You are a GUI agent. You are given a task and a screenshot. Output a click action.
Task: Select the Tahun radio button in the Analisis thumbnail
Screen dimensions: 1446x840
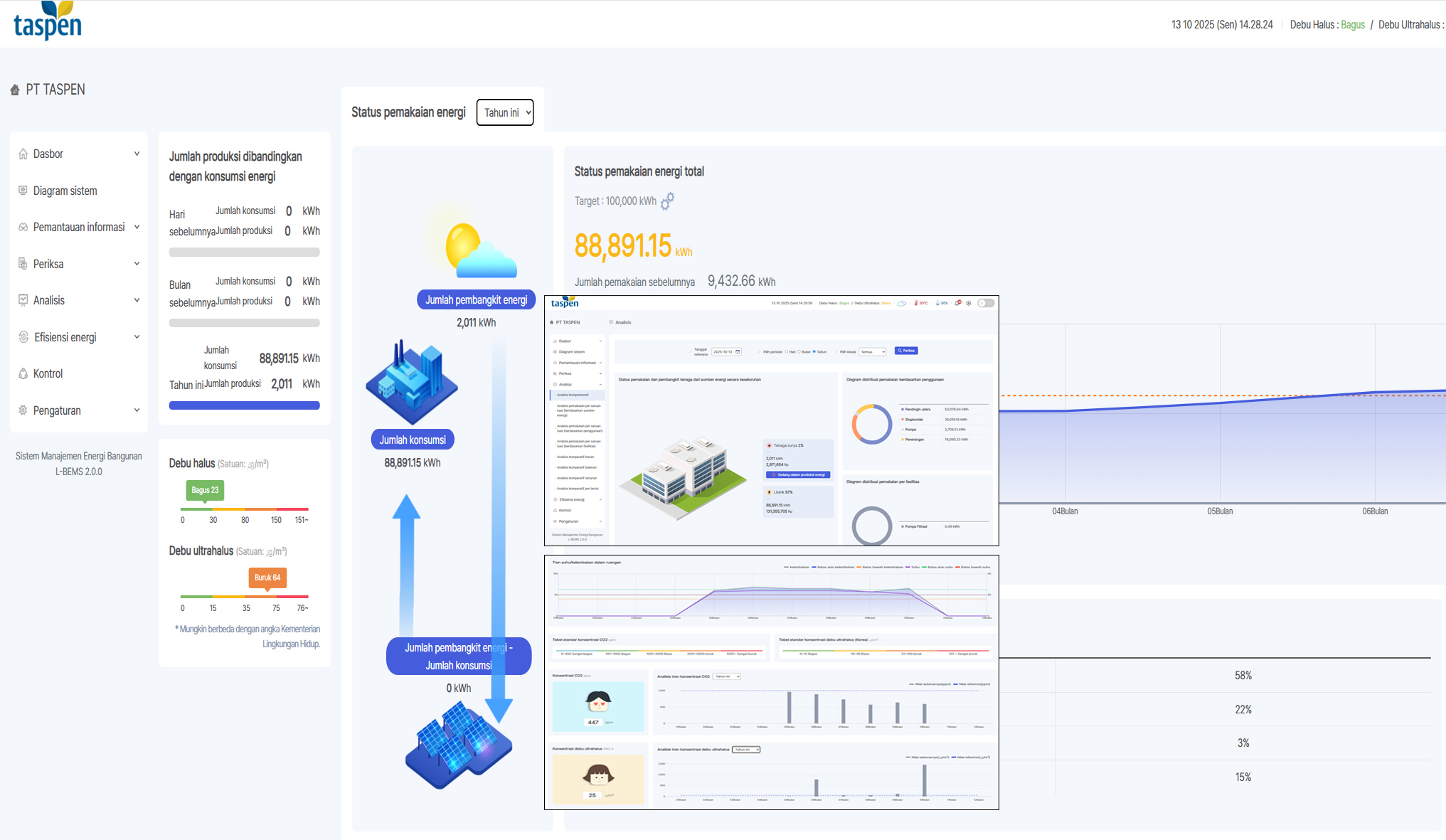[x=814, y=351]
